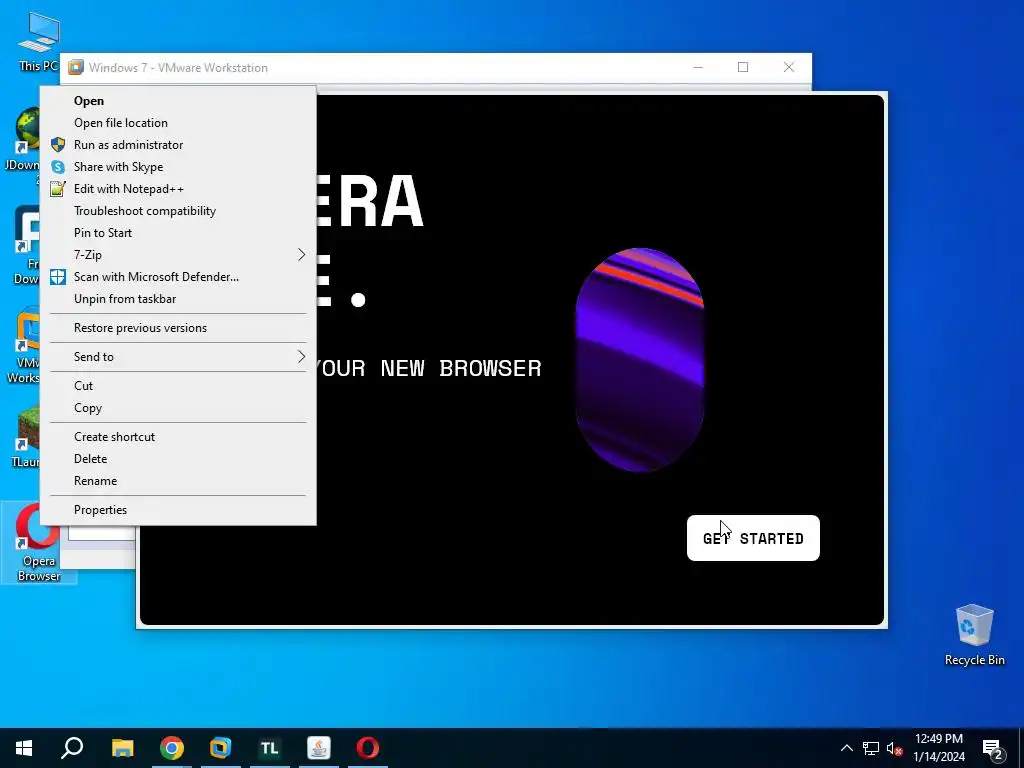Open Properties from the context menu
The image size is (1024, 768).
(178, 510)
